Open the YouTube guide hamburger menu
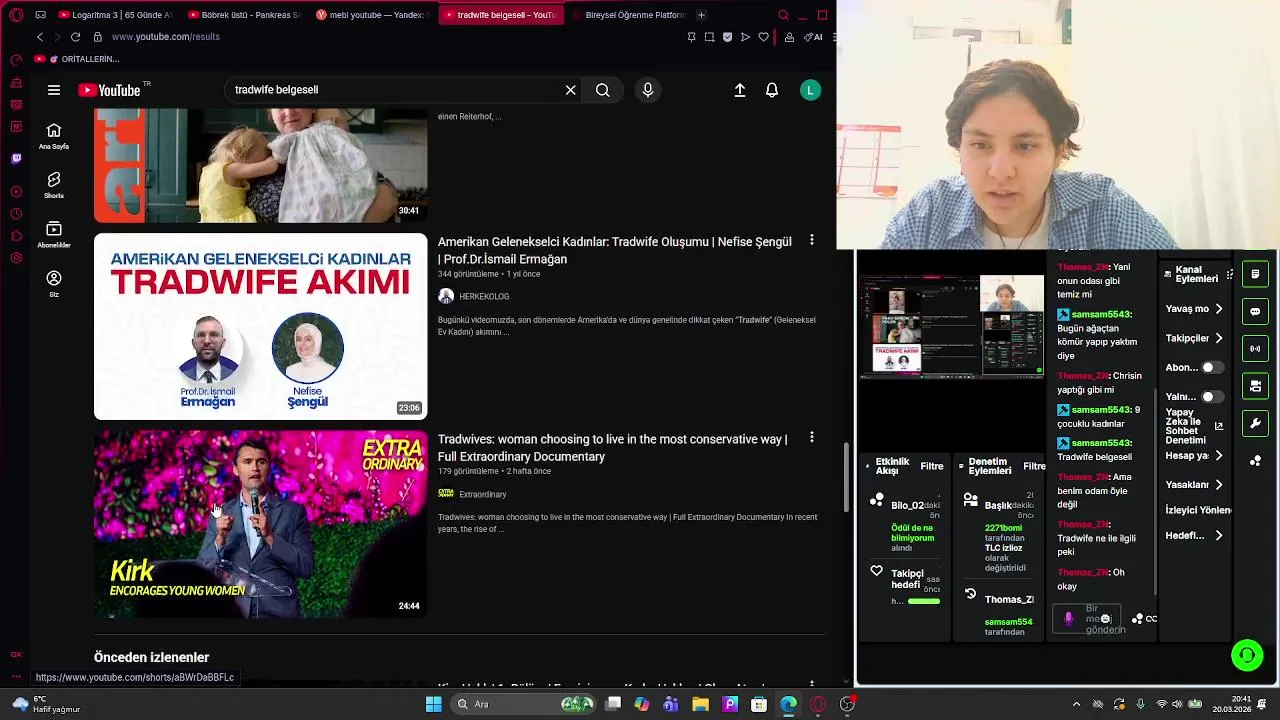The image size is (1280, 720). (54, 90)
